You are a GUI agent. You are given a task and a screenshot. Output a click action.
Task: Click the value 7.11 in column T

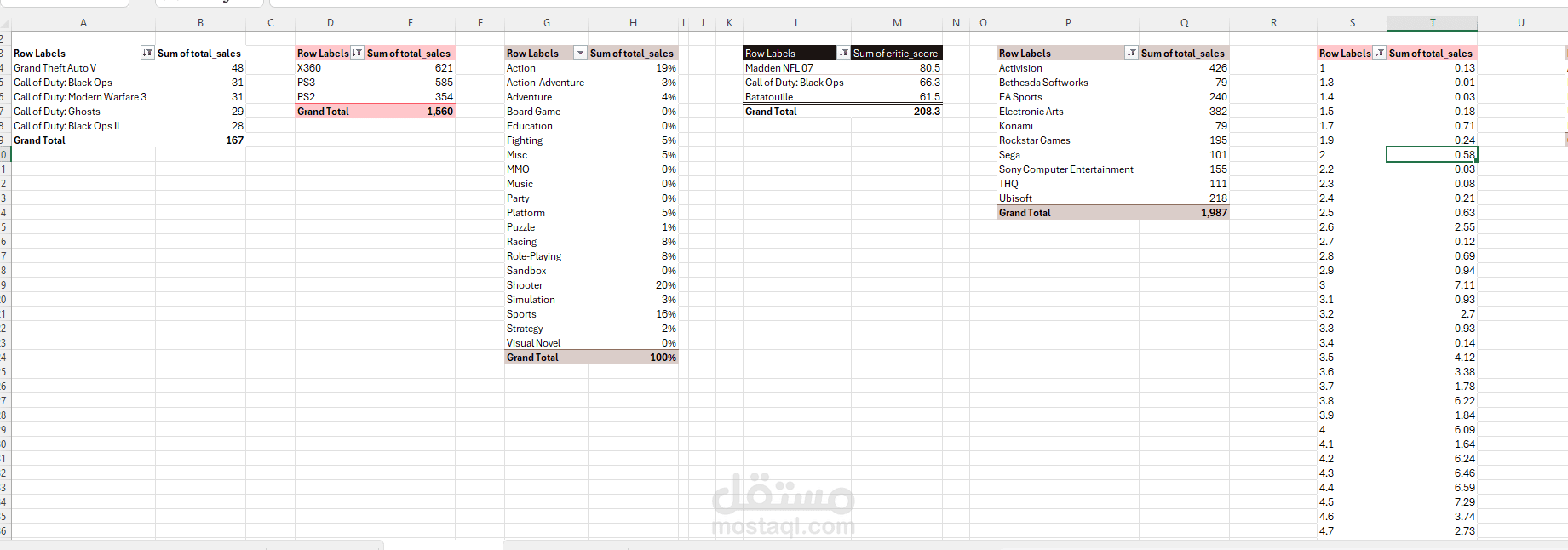pos(1433,285)
